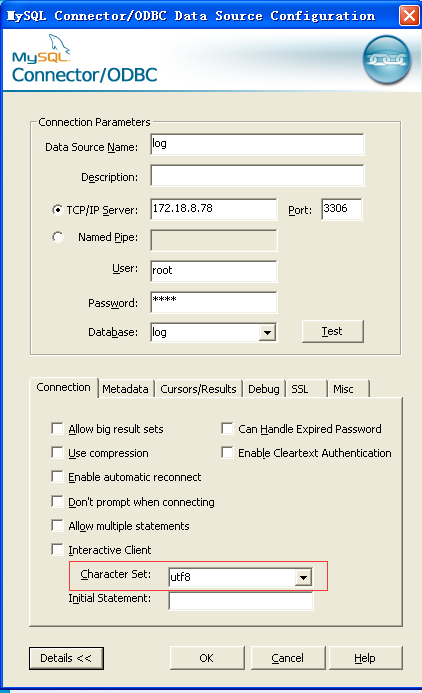422x693 pixels.
Task: Open Help for the dialog
Action: click(x=365, y=658)
